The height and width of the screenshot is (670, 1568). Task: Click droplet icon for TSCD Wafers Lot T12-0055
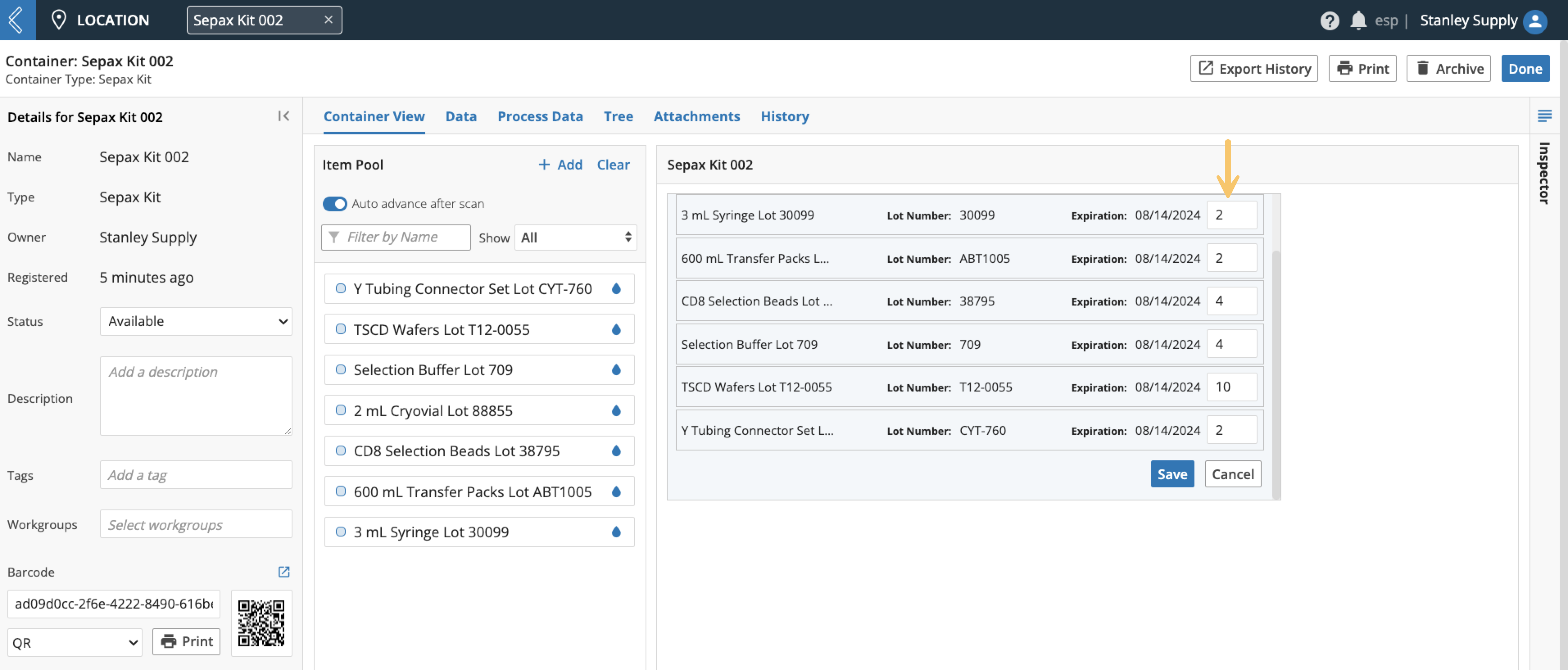point(616,329)
